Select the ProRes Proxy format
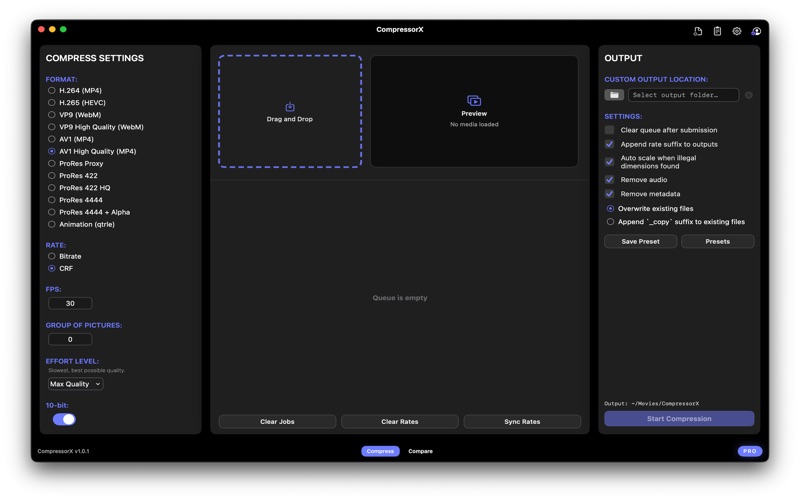Screen dimensions: 800x500 [76, 164]
